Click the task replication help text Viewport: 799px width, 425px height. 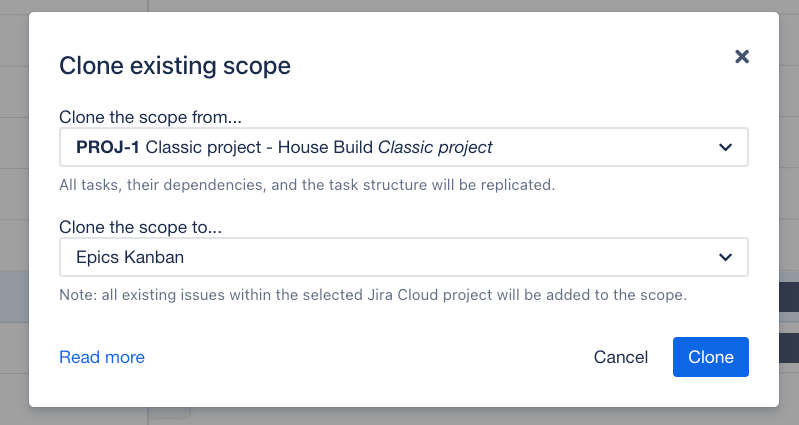(307, 185)
